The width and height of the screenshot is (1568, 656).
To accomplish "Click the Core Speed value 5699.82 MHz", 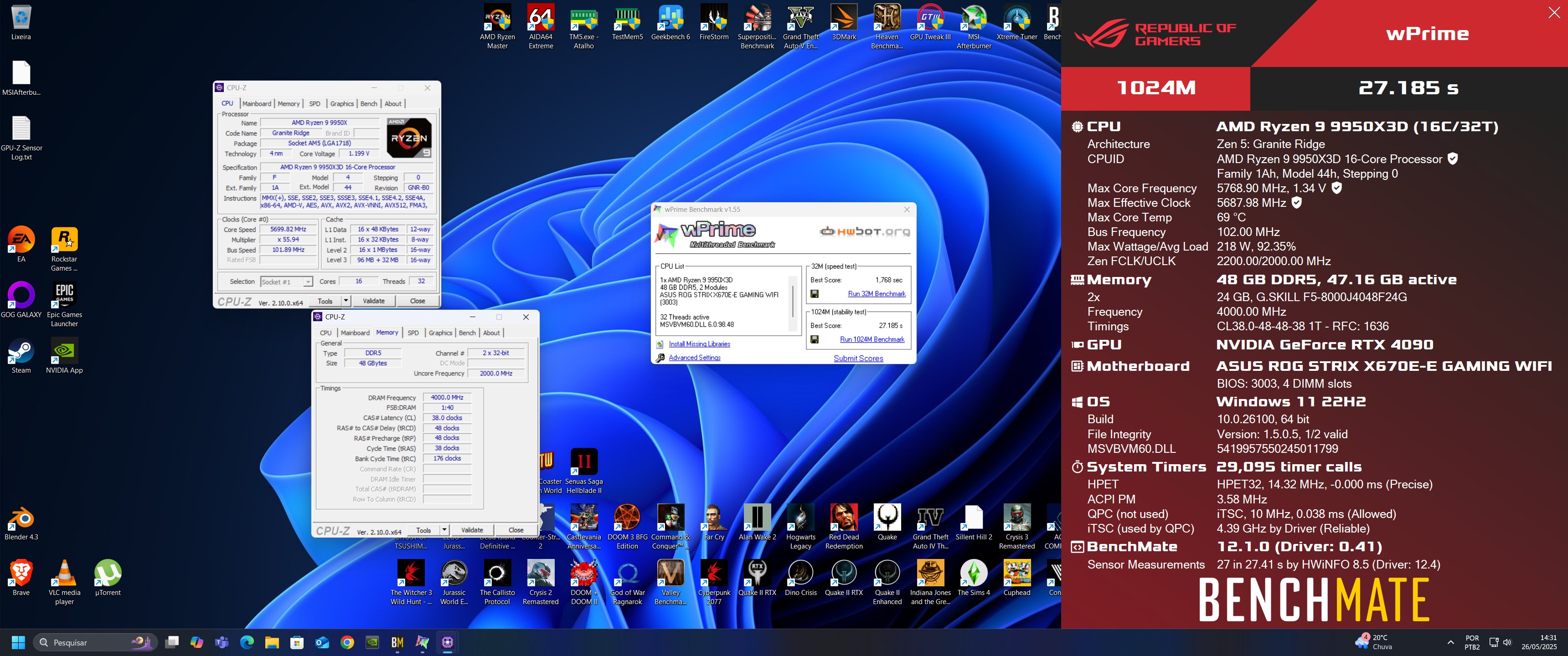I will [288, 230].
